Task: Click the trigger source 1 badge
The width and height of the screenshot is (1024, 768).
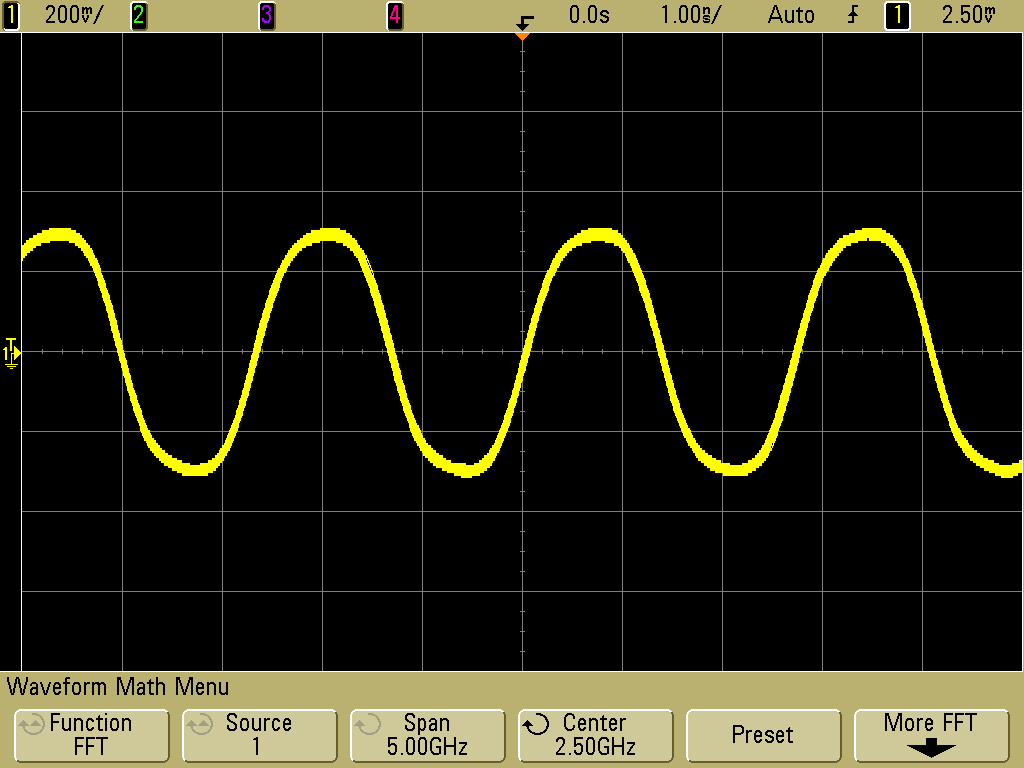Action: (897, 15)
